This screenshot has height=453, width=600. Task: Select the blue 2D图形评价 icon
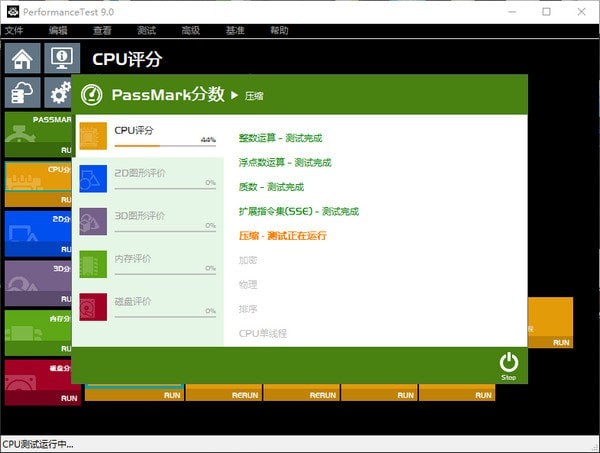[x=93, y=177]
